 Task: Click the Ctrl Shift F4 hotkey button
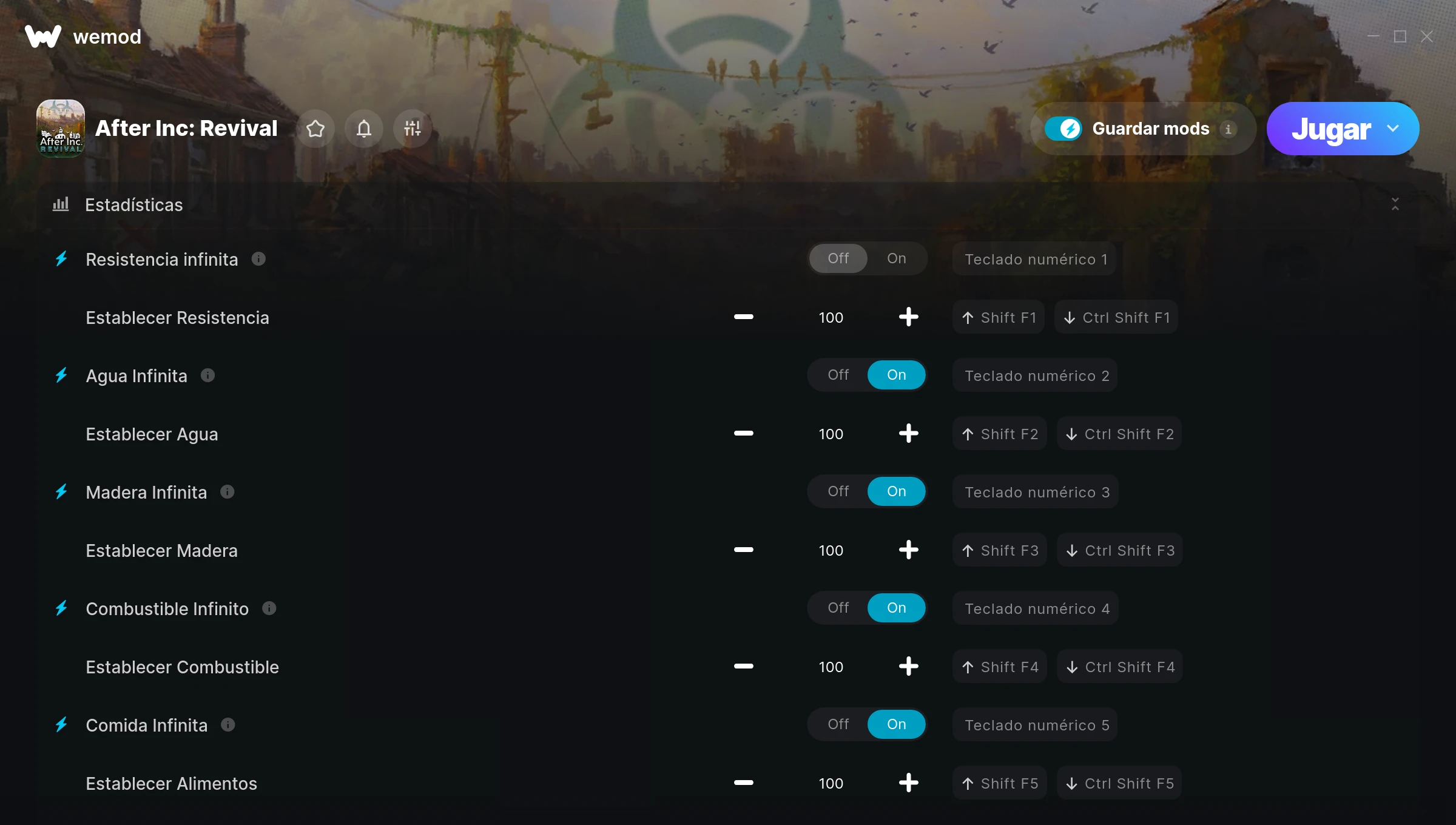coord(1120,667)
